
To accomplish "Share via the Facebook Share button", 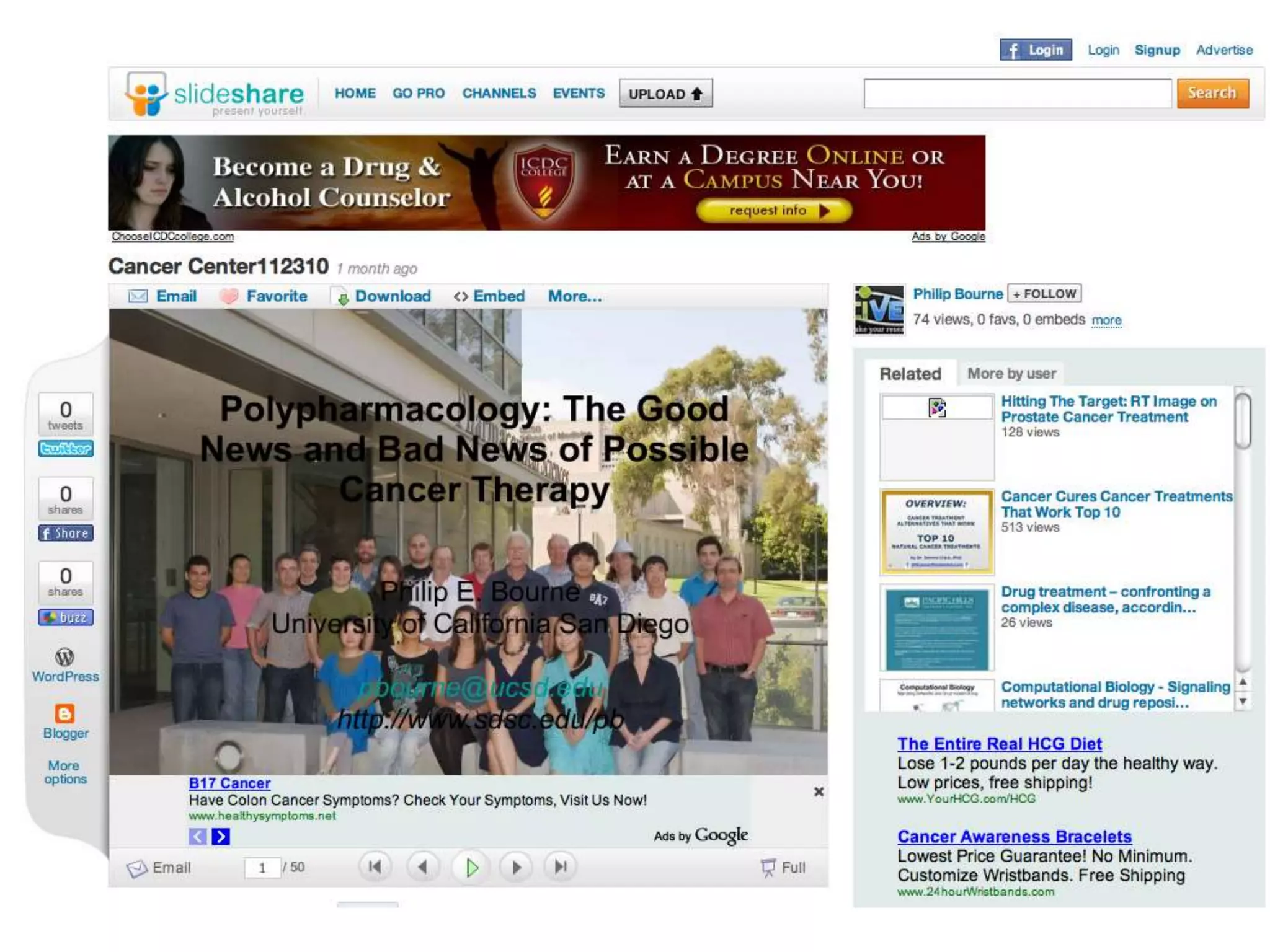I will [66, 533].
